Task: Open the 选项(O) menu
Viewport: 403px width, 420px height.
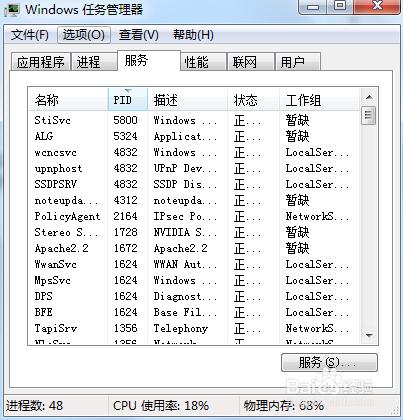Action: (84, 35)
